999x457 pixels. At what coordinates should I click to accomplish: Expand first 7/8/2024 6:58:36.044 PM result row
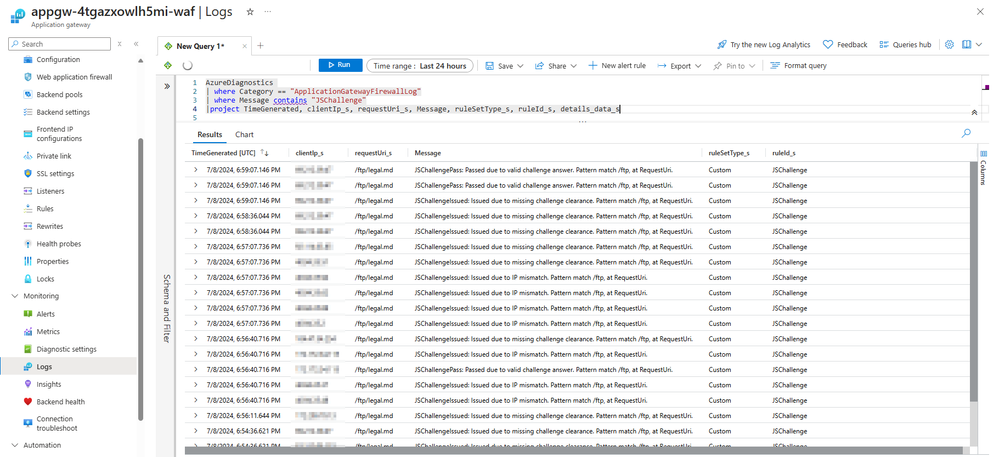click(195, 215)
